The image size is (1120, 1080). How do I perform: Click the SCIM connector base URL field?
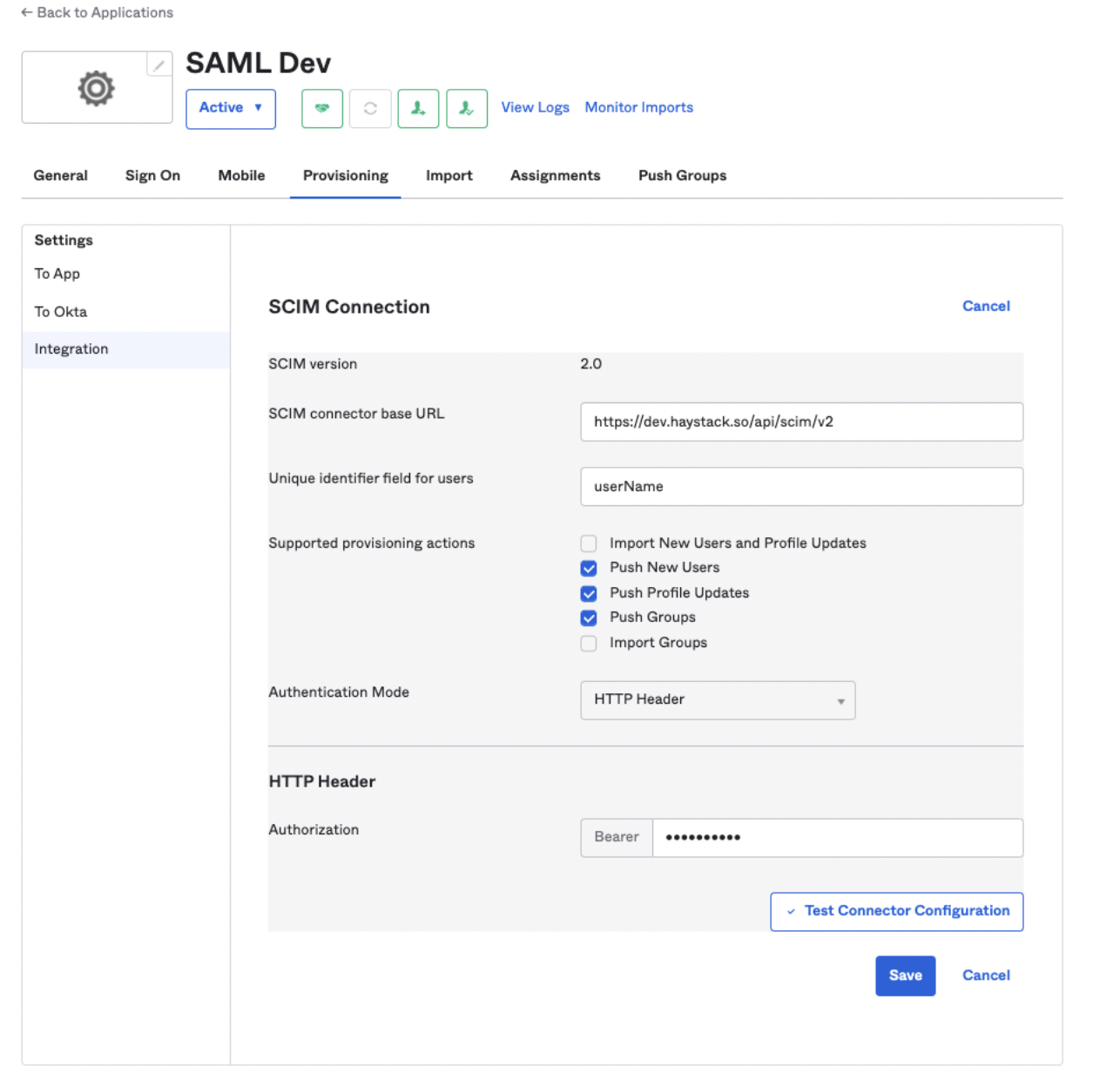[801, 422]
